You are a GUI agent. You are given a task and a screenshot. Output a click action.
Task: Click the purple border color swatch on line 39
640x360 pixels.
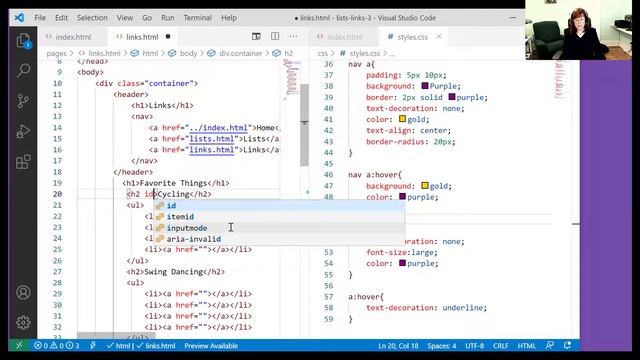(451, 97)
